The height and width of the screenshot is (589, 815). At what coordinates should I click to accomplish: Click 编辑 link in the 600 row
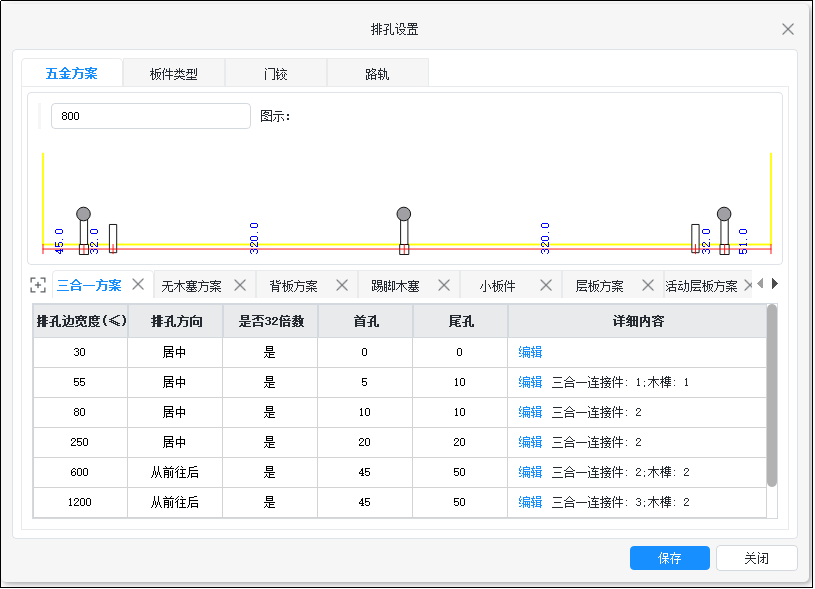pyautogui.click(x=530, y=472)
